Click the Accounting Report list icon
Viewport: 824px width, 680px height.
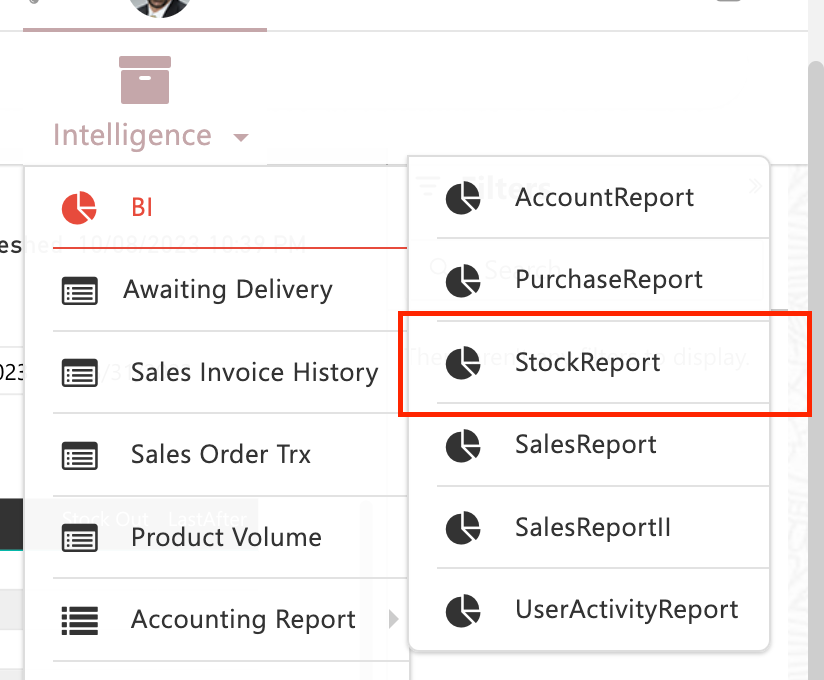pos(80,620)
